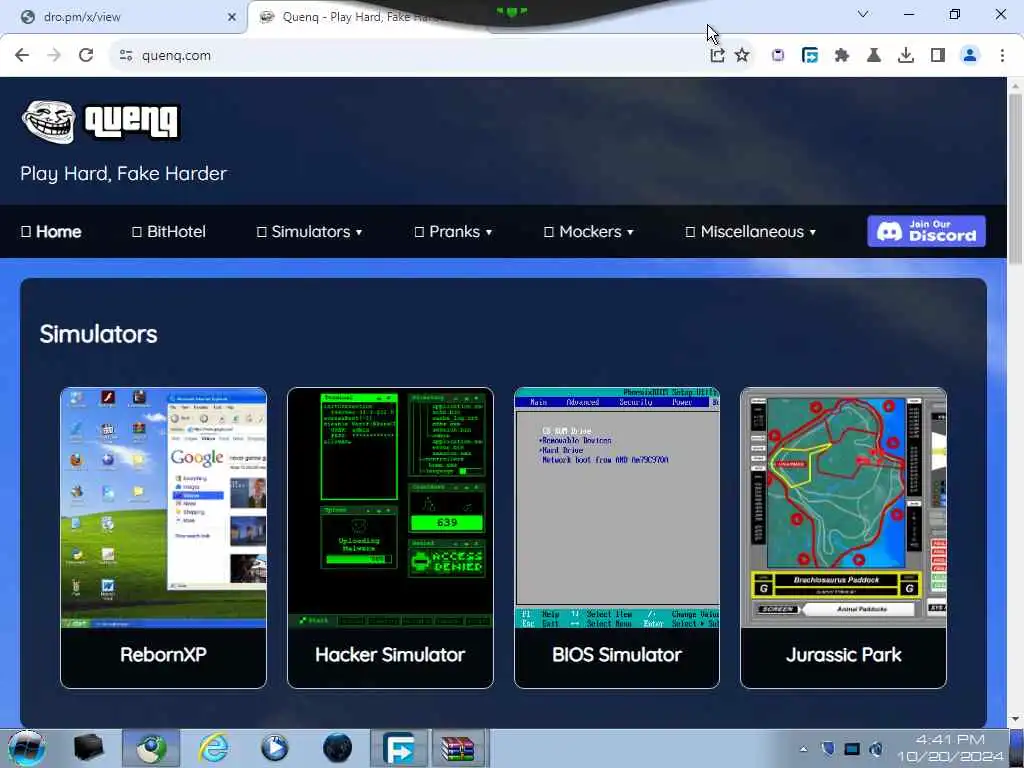Reload the quenq.com page

pyautogui.click(x=86, y=55)
